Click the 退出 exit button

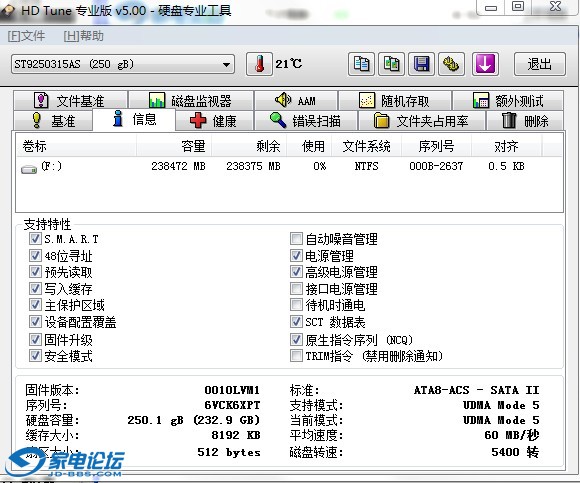(540, 64)
